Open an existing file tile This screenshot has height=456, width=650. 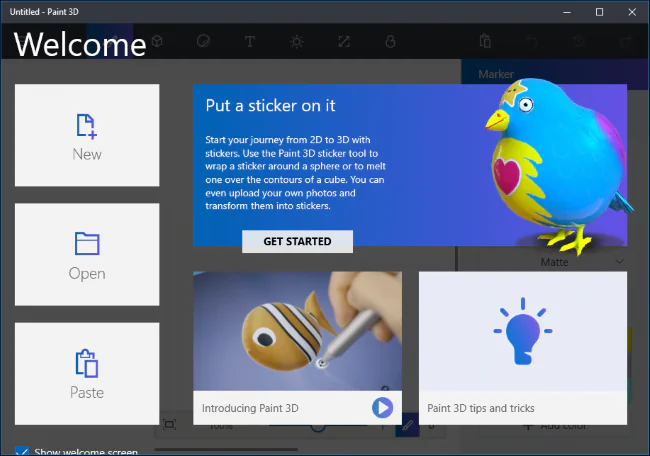pos(87,254)
